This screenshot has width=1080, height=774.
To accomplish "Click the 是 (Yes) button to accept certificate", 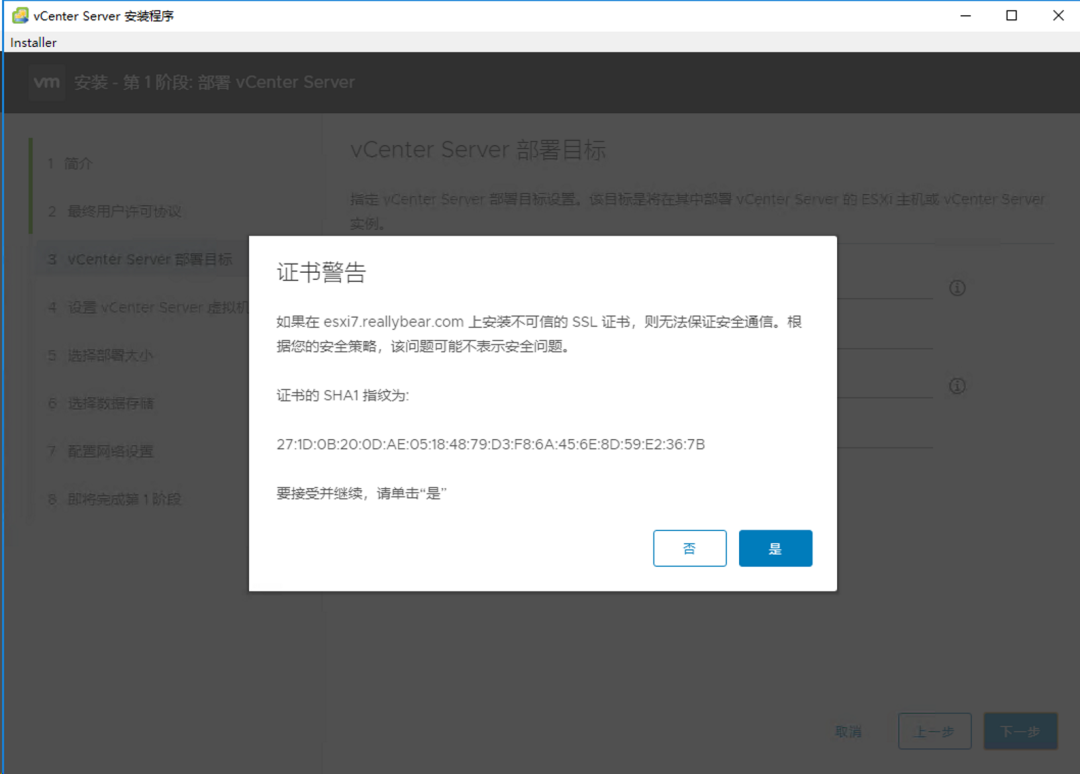I will 775,548.
